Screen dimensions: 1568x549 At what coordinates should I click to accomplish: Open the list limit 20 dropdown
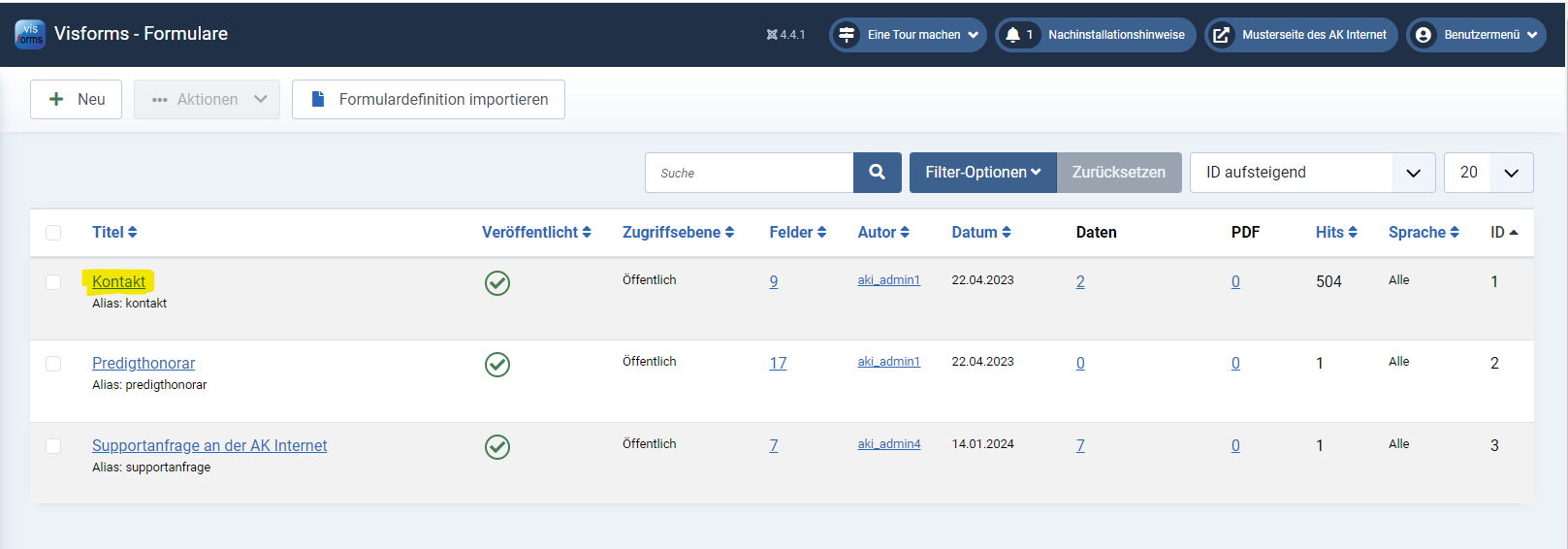1488,173
